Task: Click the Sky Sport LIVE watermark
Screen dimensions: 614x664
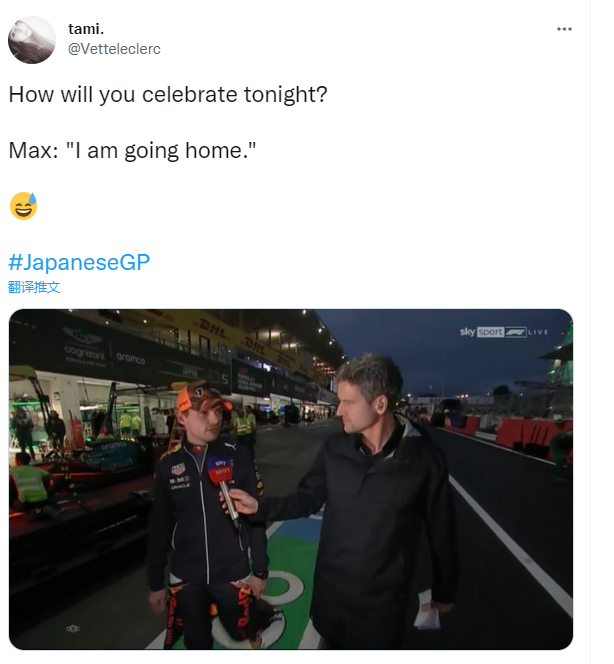Action: coord(504,332)
